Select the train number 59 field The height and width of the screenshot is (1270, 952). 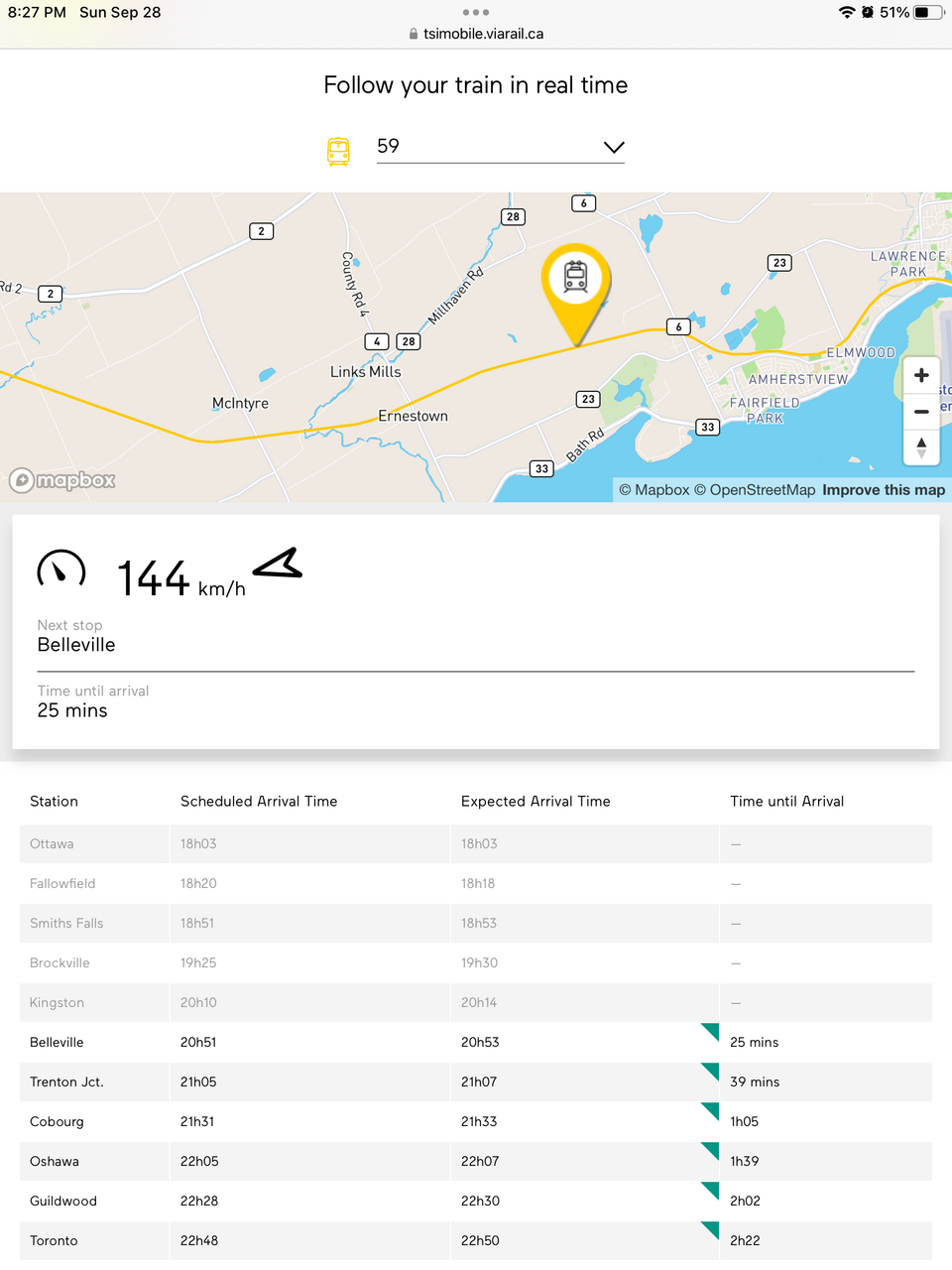click(486, 147)
